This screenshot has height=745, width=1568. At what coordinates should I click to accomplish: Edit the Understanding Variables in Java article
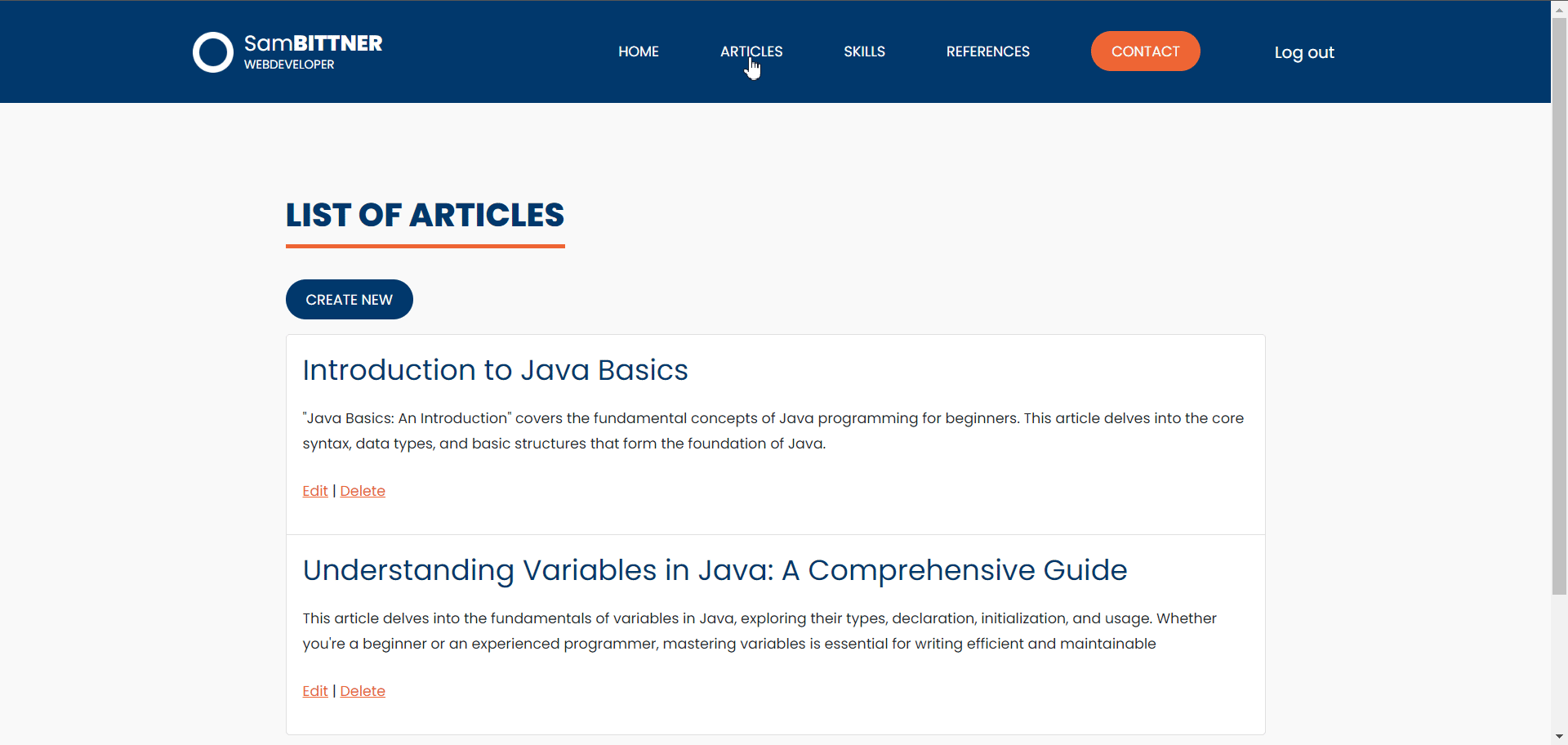[x=314, y=691]
